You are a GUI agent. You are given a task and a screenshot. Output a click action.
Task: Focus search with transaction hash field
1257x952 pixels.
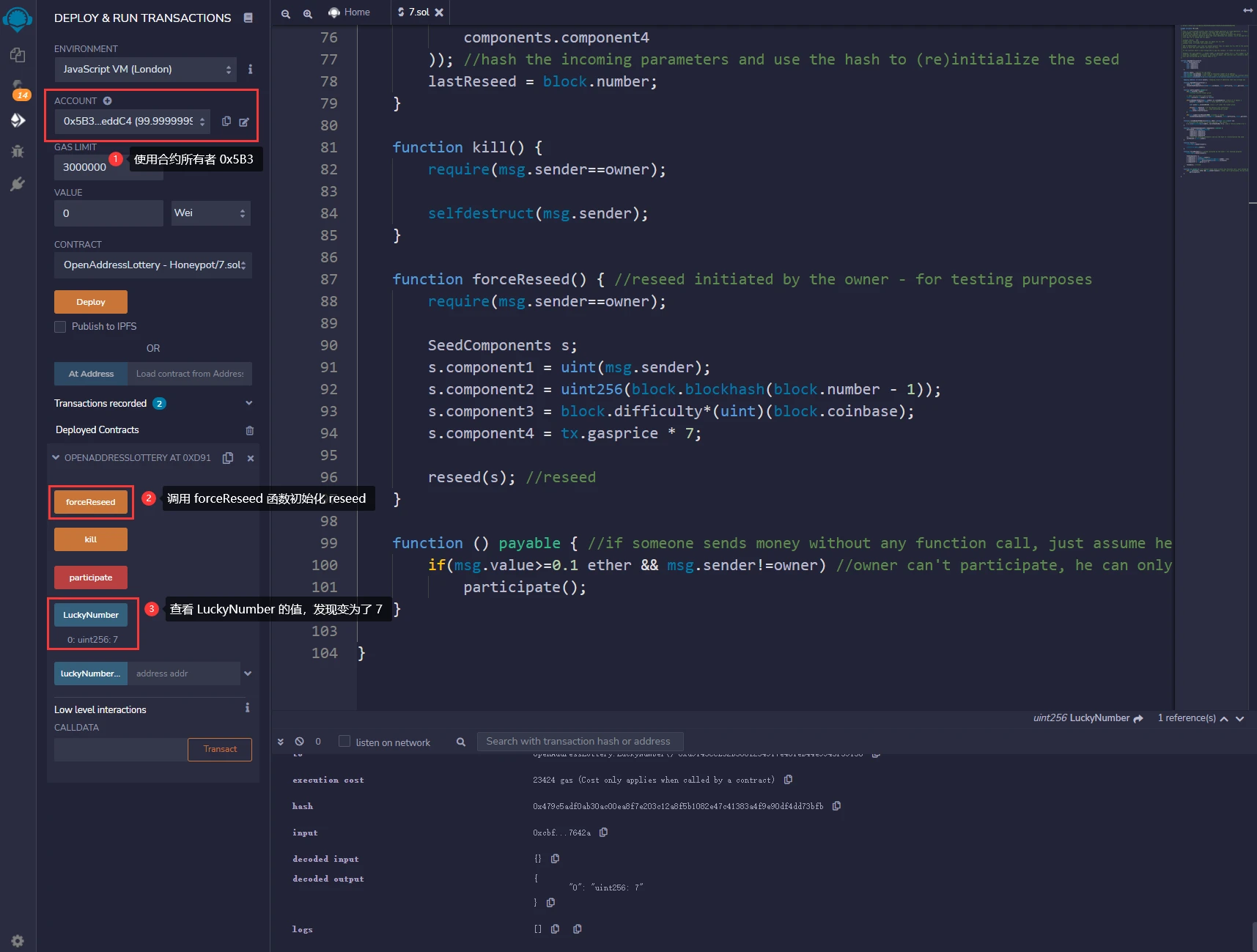[580, 742]
